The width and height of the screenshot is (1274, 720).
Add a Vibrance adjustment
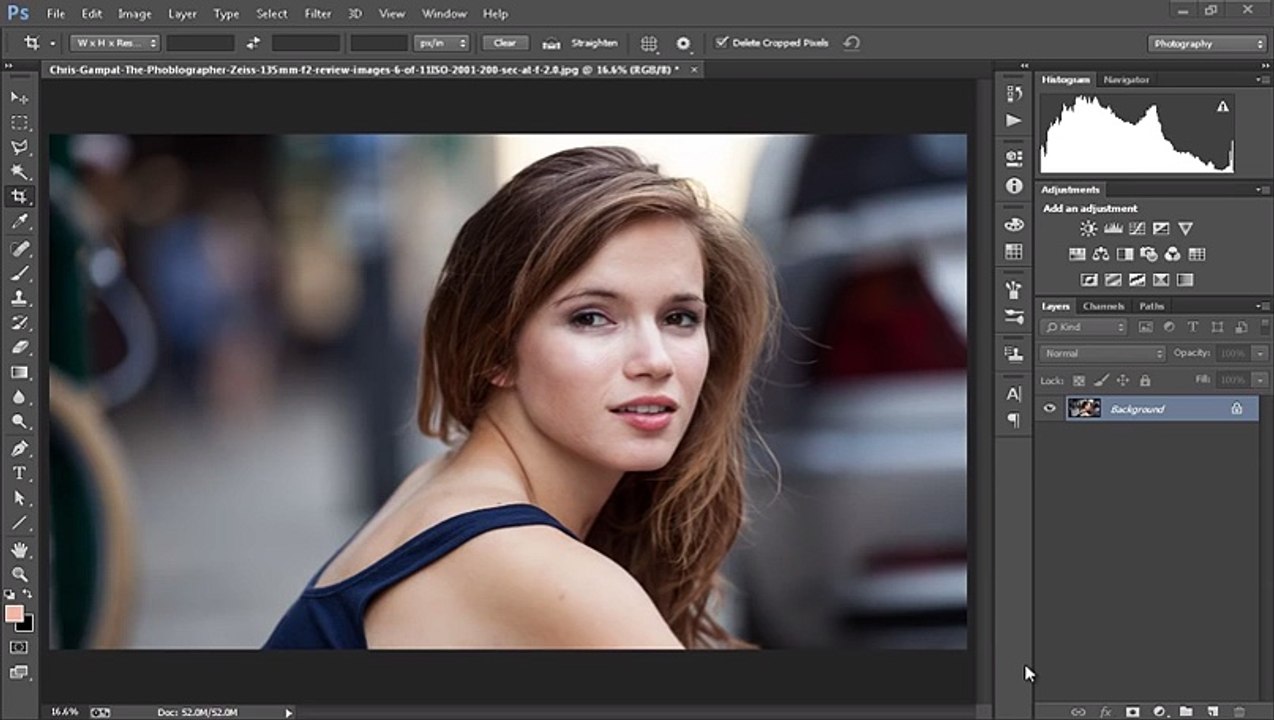[1185, 229]
